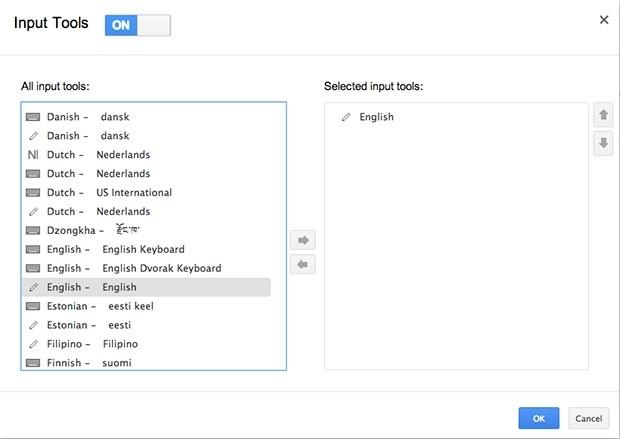The height and width of the screenshot is (439, 620).
Task: Move selected input tool down
Action: coord(603,143)
